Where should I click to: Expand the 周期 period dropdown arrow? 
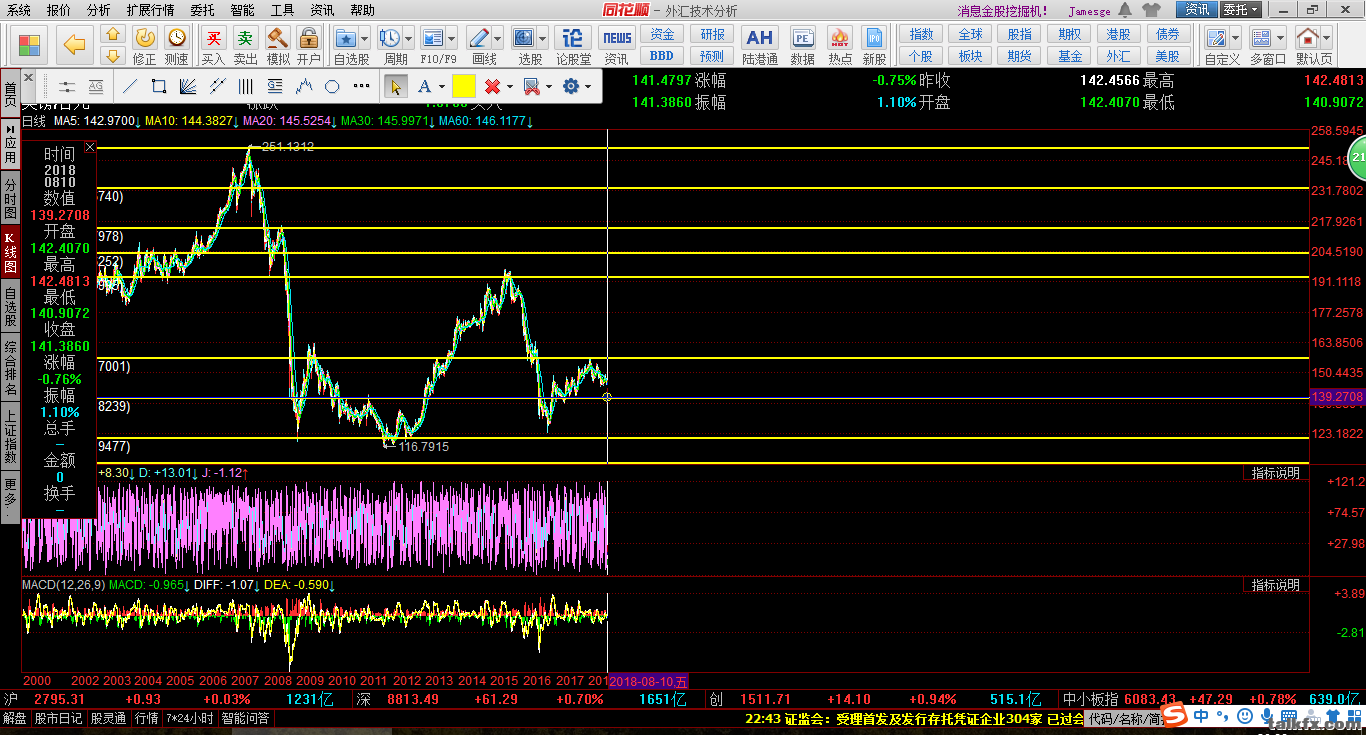pyautogui.click(x=408, y=38)
